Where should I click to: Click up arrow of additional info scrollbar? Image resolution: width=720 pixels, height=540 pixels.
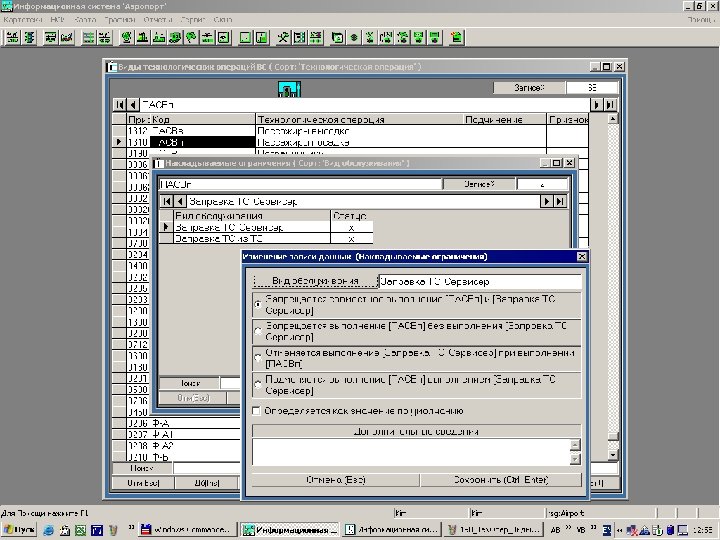click(575, 444)
